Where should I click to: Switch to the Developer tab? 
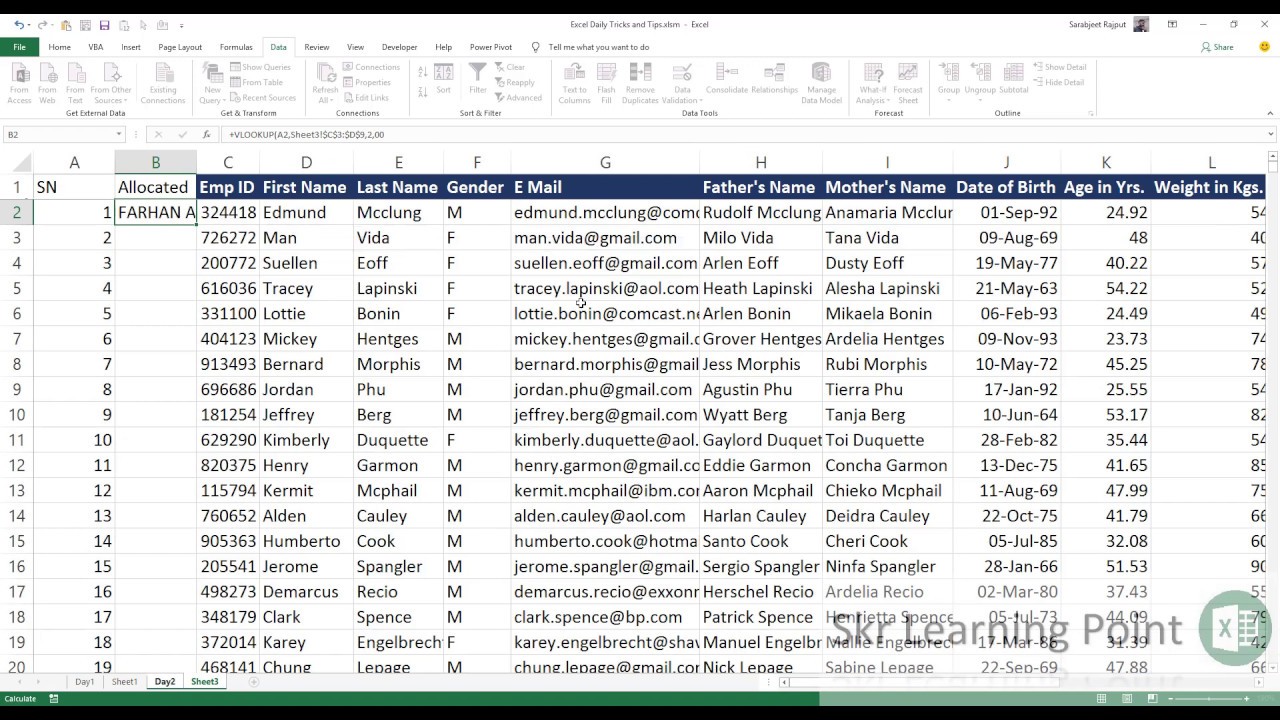coord(399,47)
